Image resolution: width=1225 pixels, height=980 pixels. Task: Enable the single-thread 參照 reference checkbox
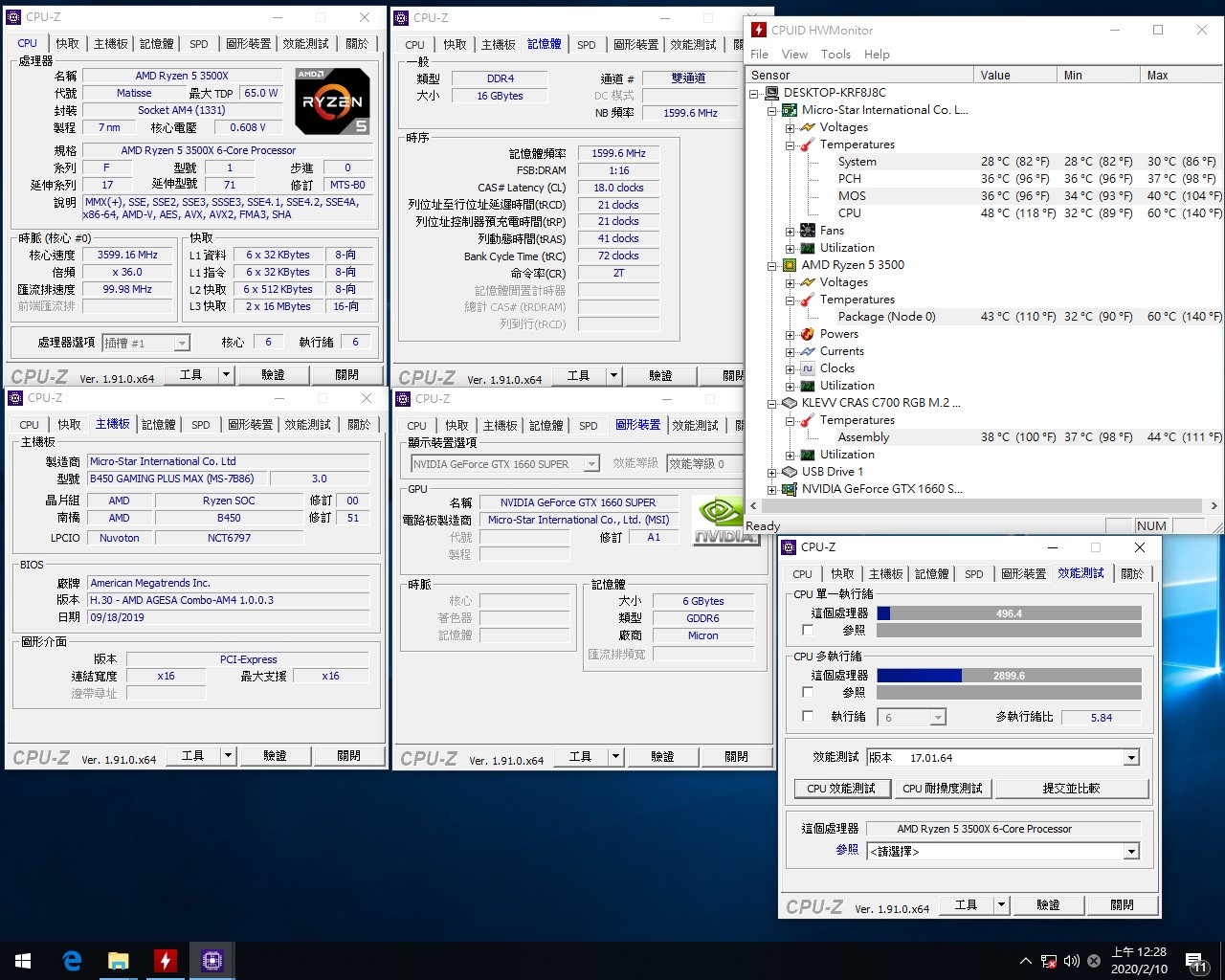coord(808,631)
